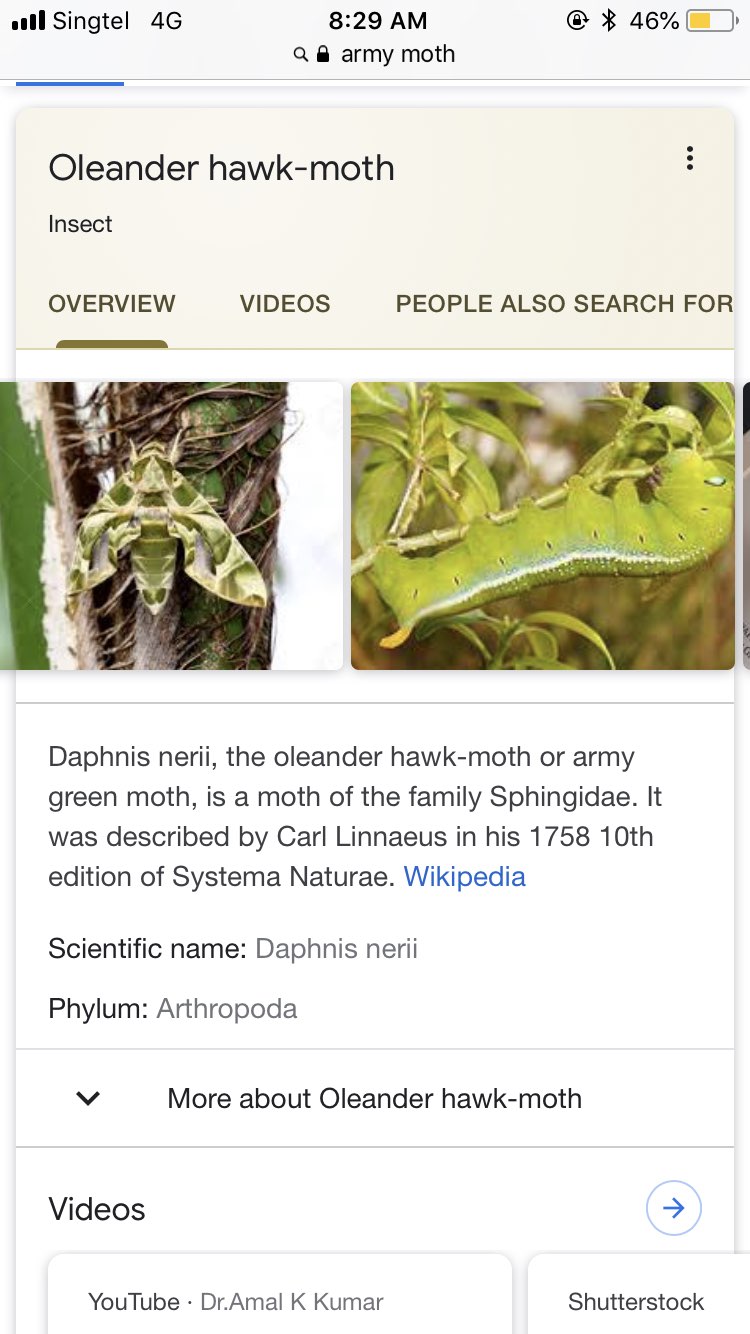Open the Daphnis nerii scientific name link

click(337, 949)
